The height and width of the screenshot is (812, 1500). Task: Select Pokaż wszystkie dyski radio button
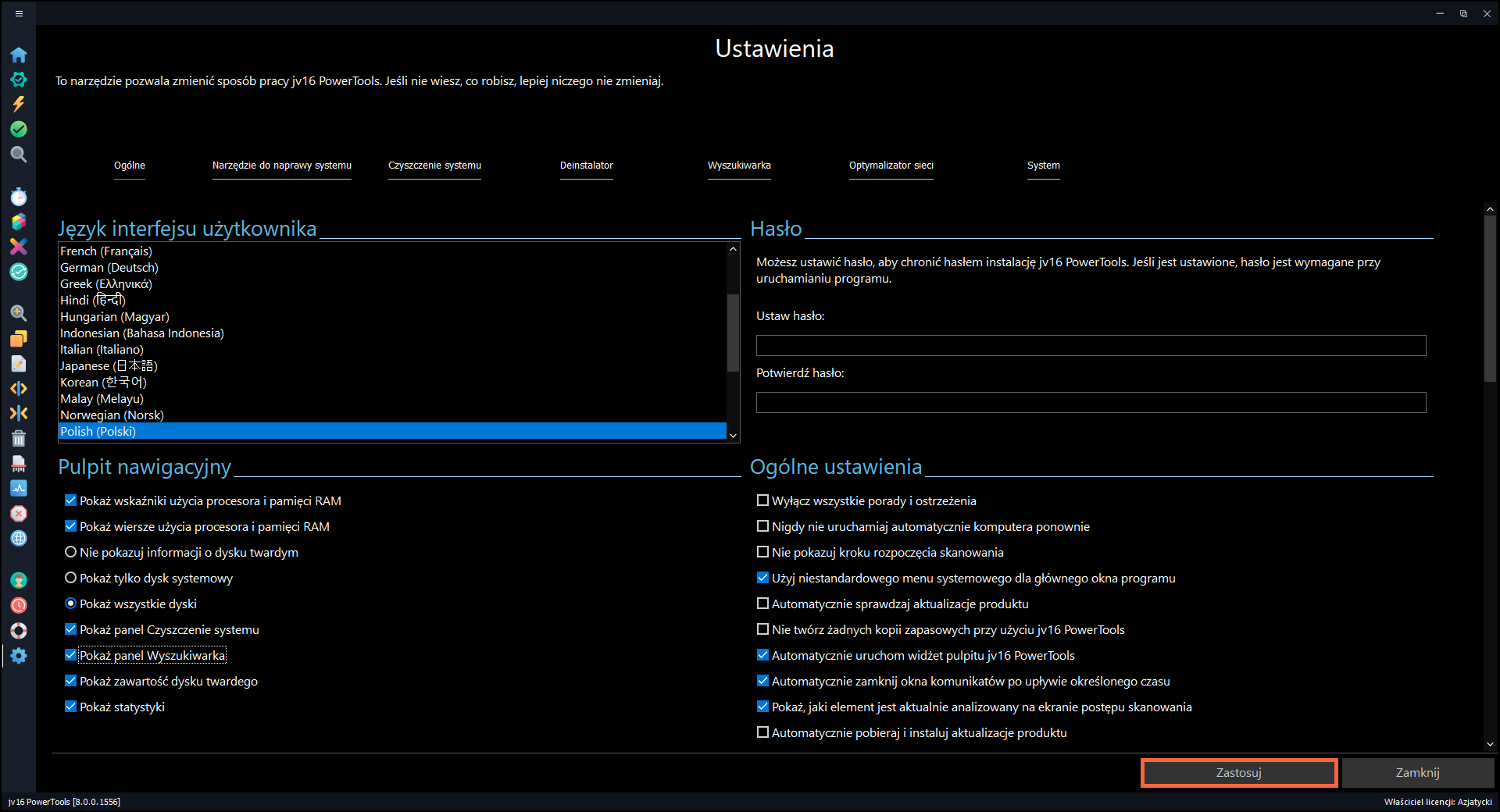pyautogui.click(x=70, y=604)
